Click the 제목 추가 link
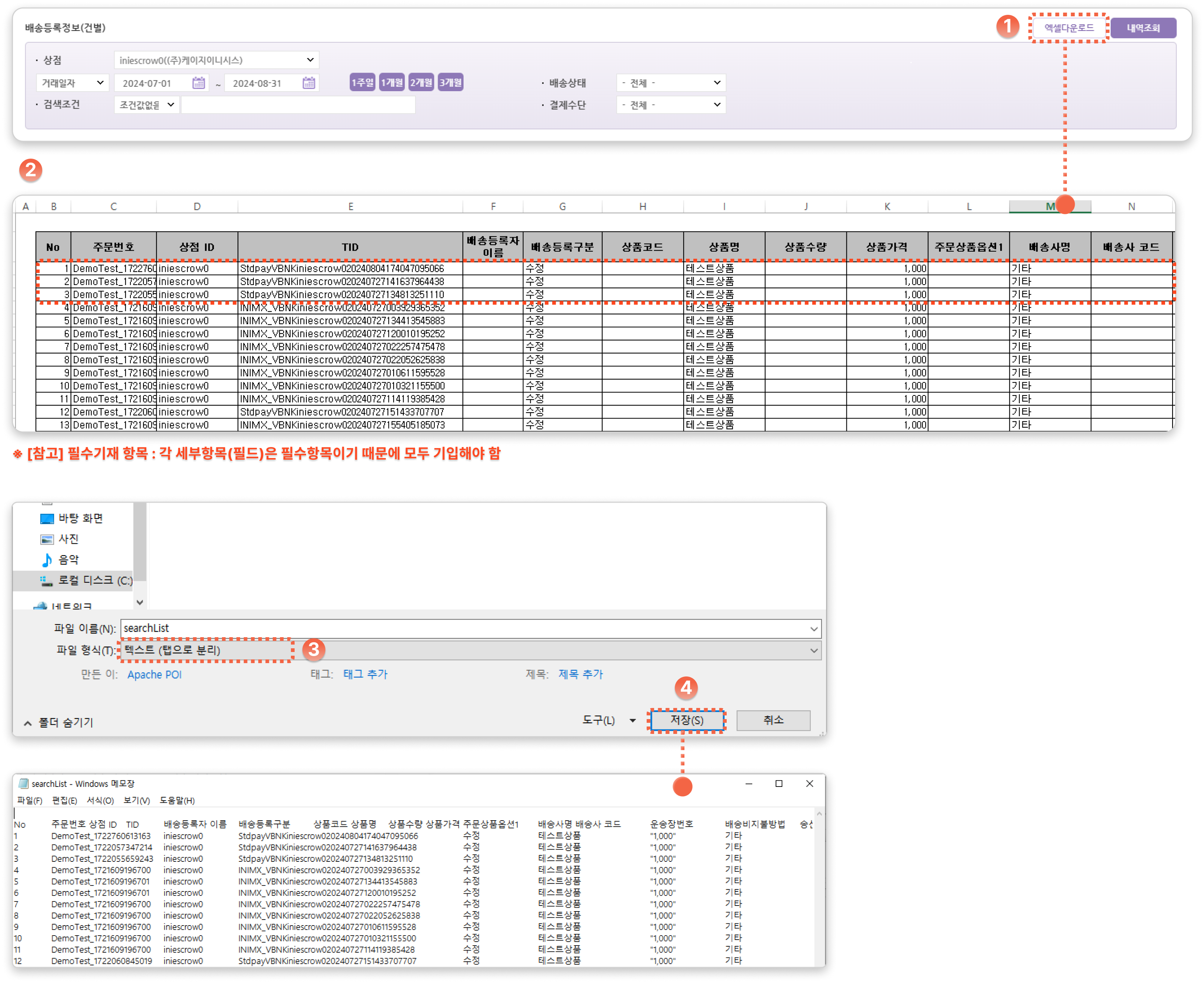1204x983 pixels. (580, 674)
